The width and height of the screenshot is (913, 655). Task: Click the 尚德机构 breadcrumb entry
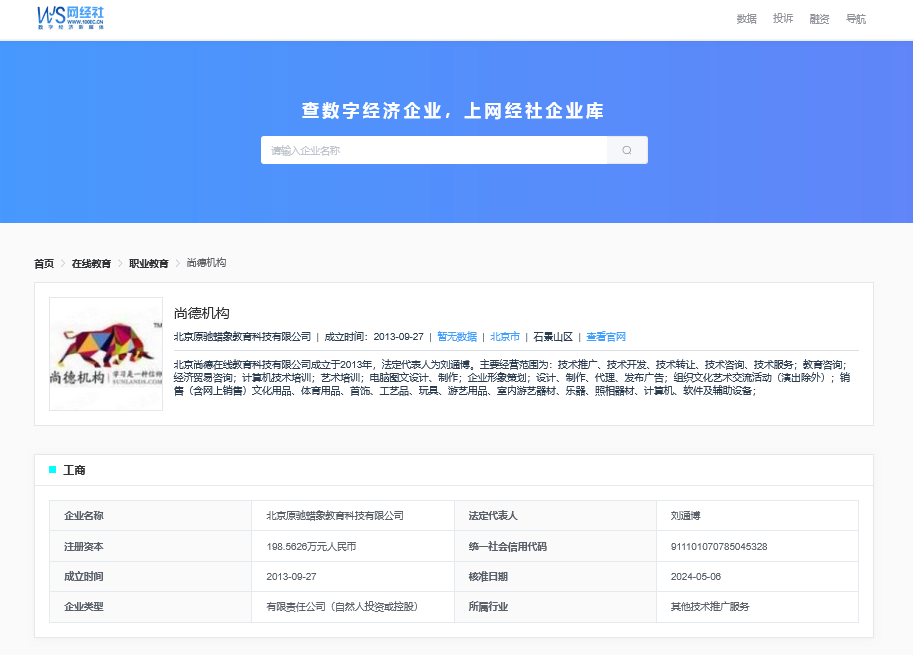click(x=206, y=263)
